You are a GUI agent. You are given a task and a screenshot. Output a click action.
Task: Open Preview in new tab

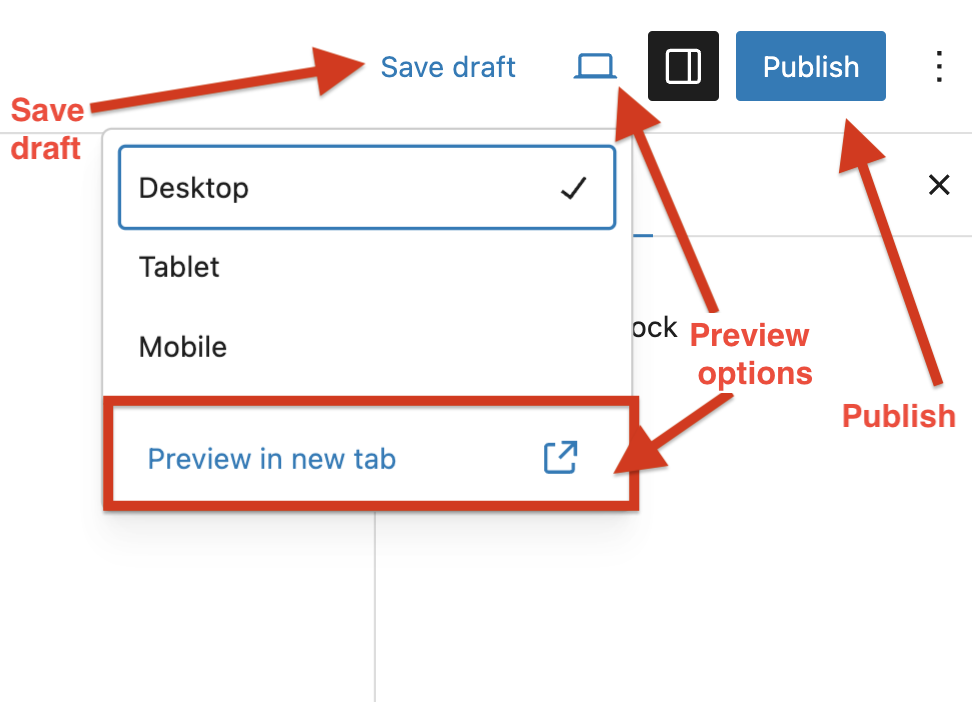pos(371,458)
